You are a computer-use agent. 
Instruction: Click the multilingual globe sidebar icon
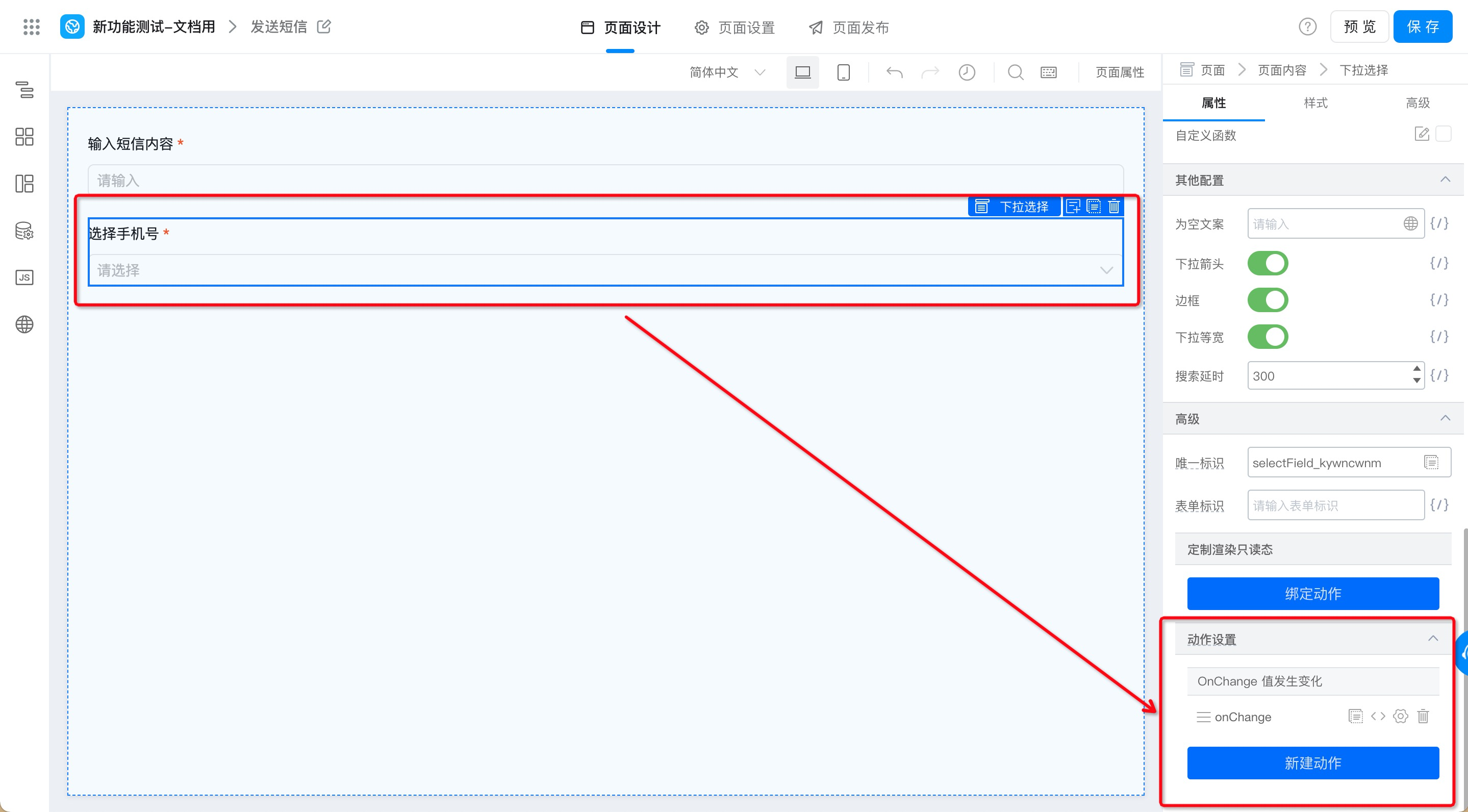[x=24, y=324]
